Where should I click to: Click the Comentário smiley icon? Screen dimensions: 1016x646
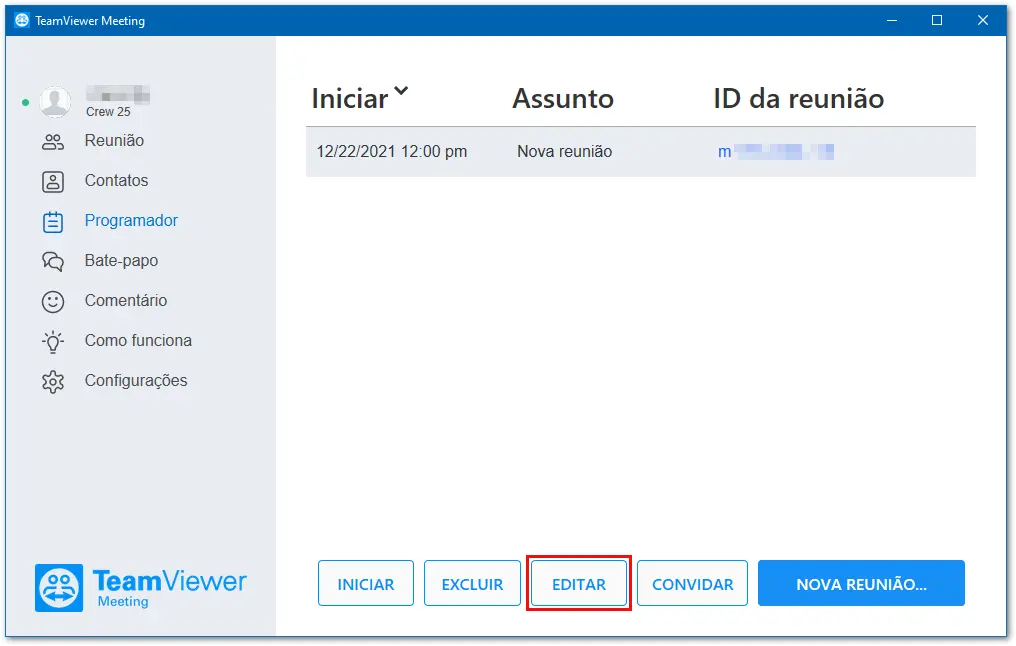(x=53, y=302)
